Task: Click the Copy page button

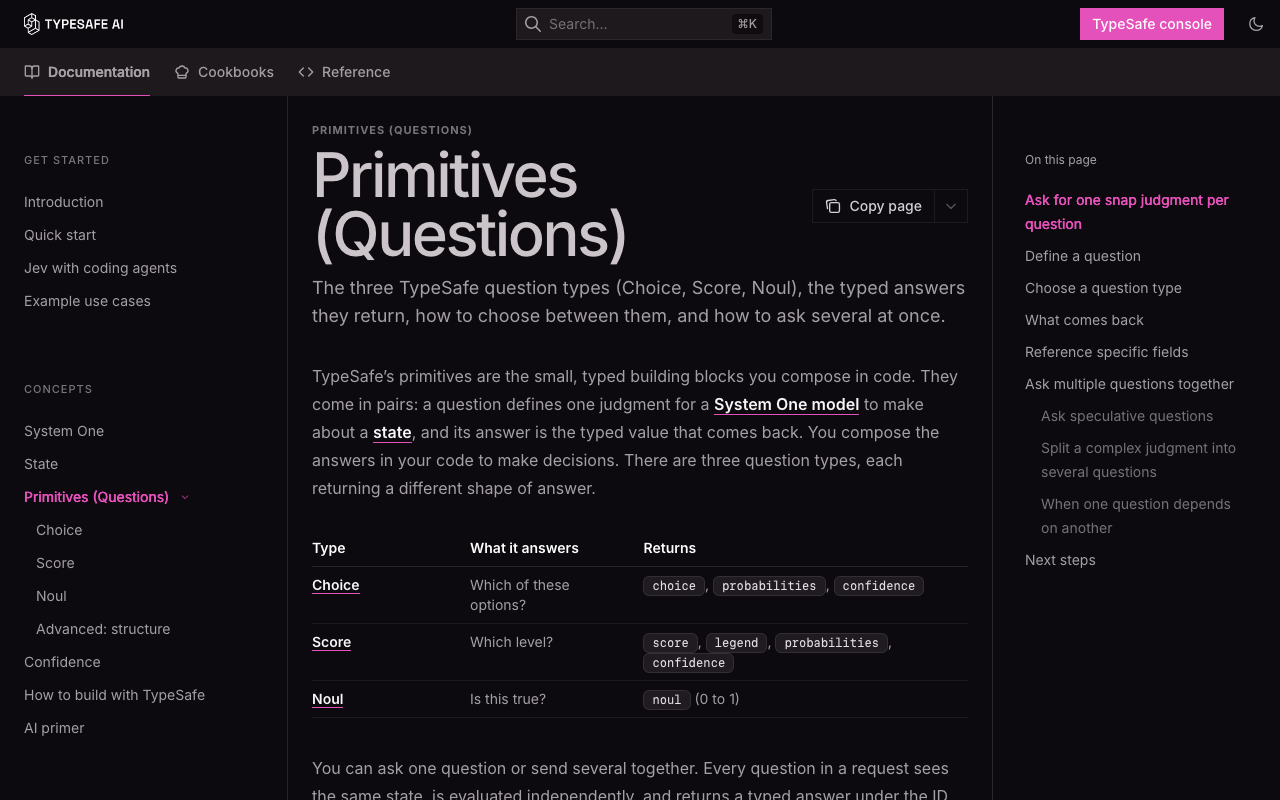Action: tap(874, 206)
